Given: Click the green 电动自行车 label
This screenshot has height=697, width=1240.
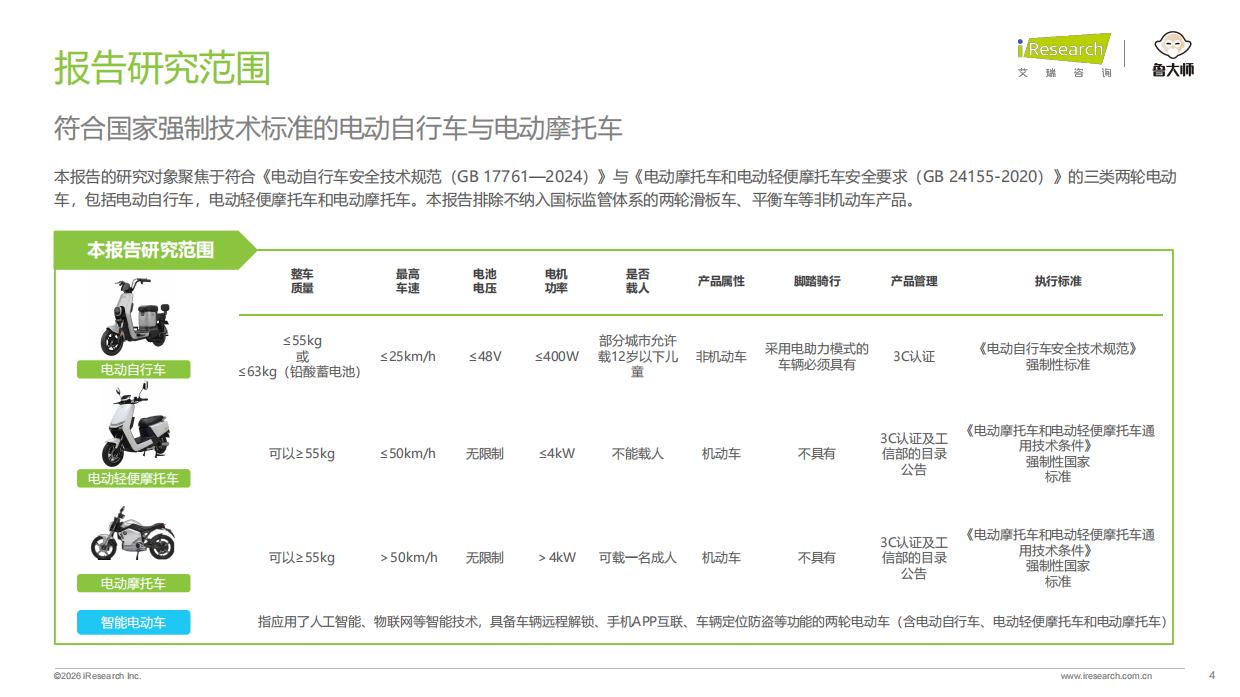Looking at the screenshot, I should pyautogui.click(x=133, y=370).
